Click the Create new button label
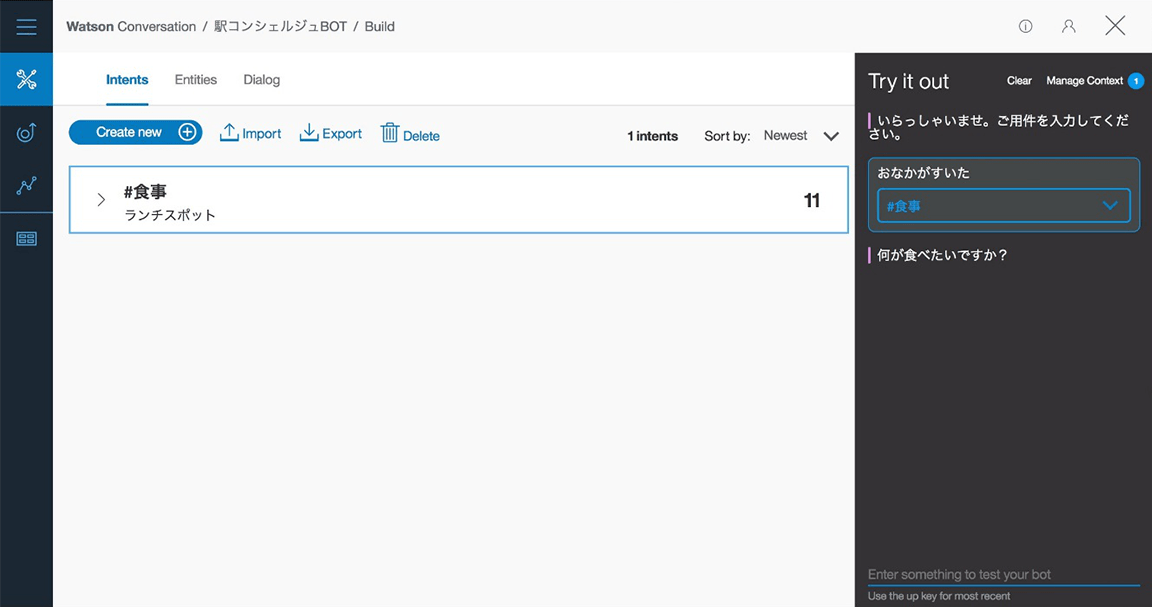The height and width of the screenshot is (607, 1152). [129, 132]
